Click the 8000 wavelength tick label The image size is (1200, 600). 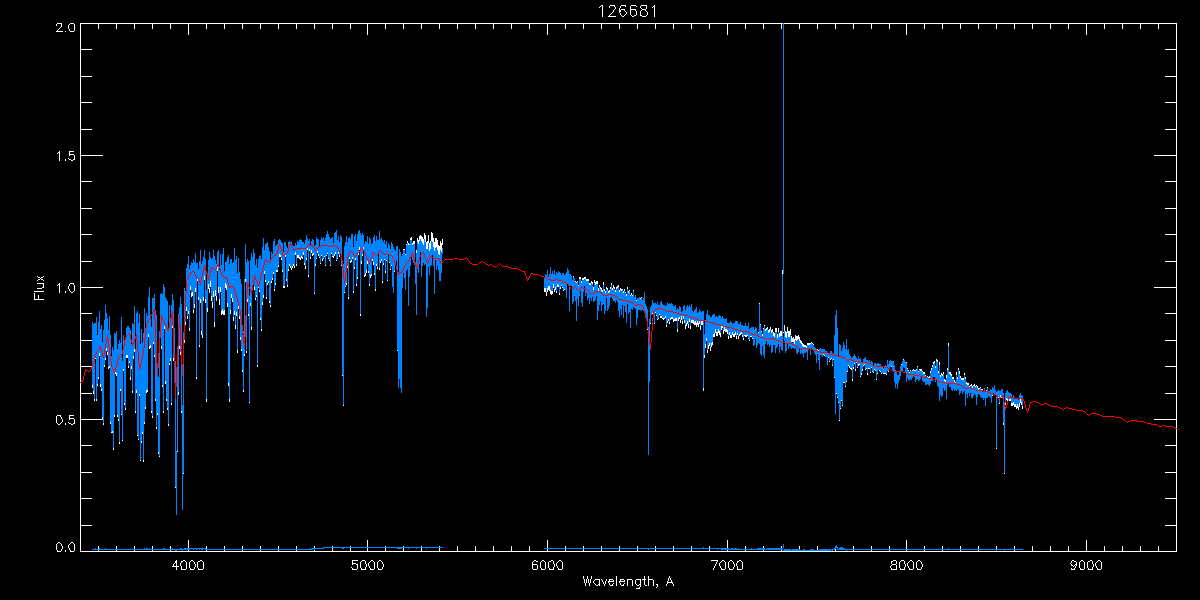(x=907, y=565)
